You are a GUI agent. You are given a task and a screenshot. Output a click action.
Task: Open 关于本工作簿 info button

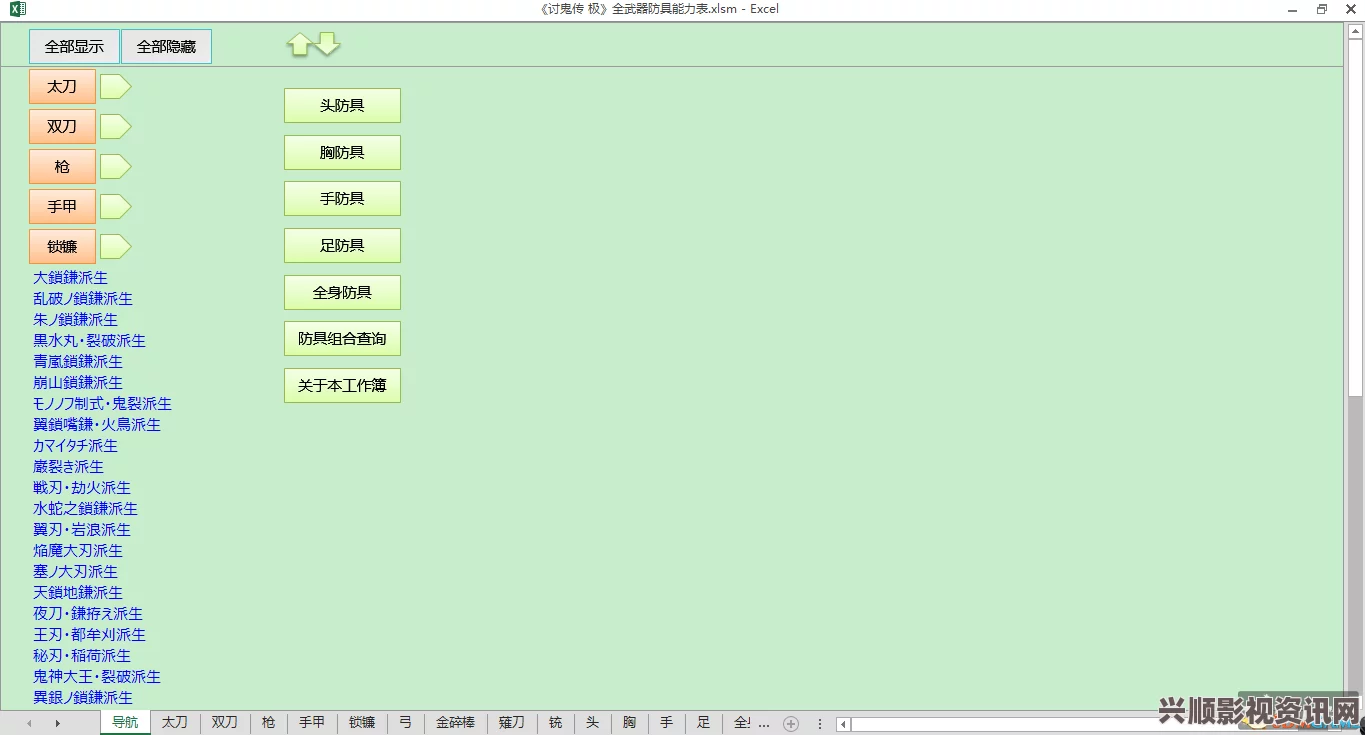(342, 386)
